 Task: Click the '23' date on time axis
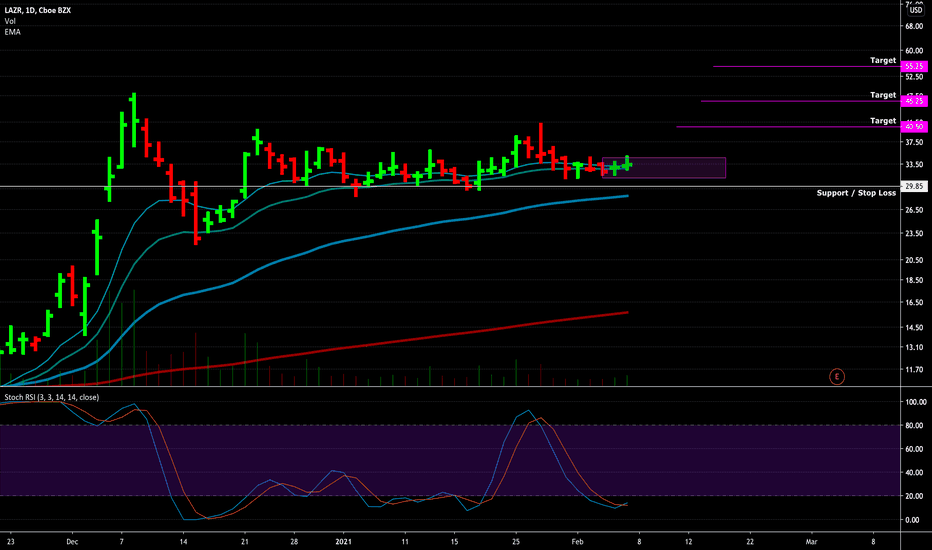11,542
